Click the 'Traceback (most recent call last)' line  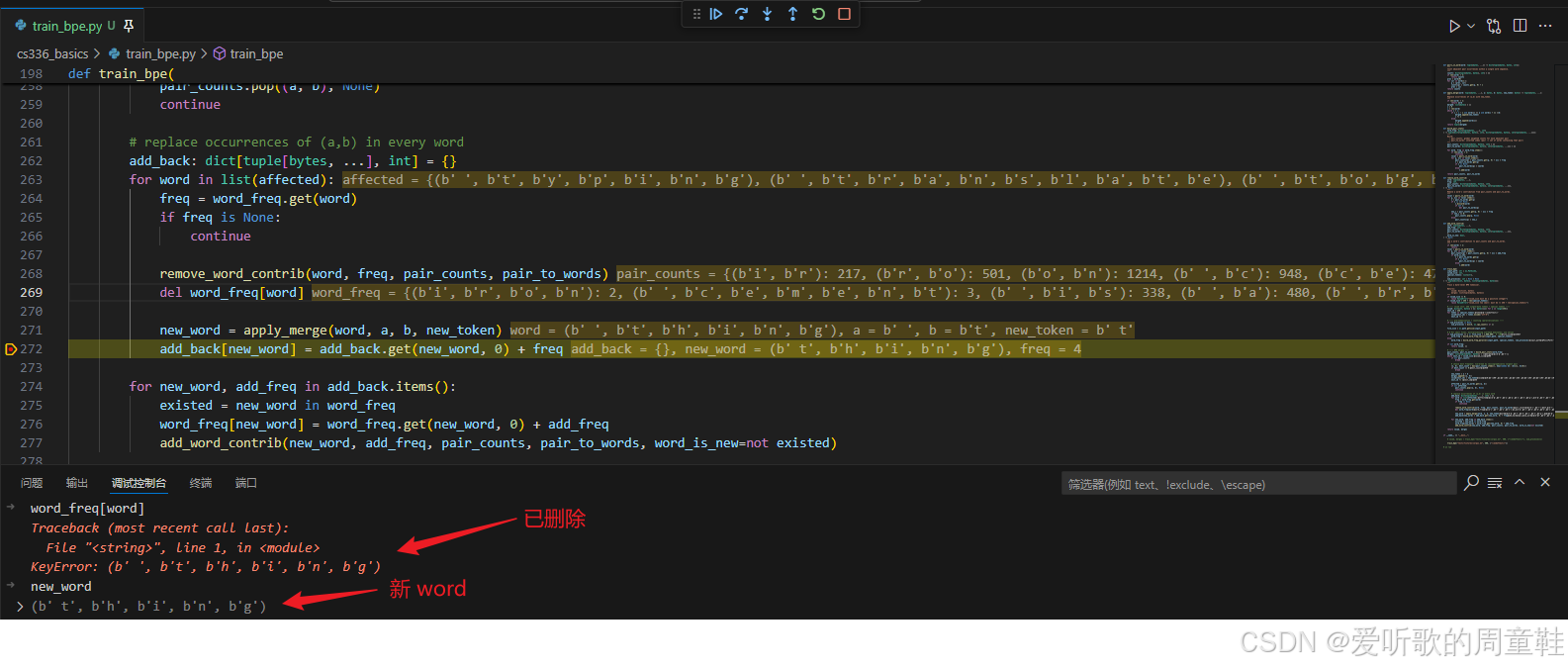tap(159, 528)
